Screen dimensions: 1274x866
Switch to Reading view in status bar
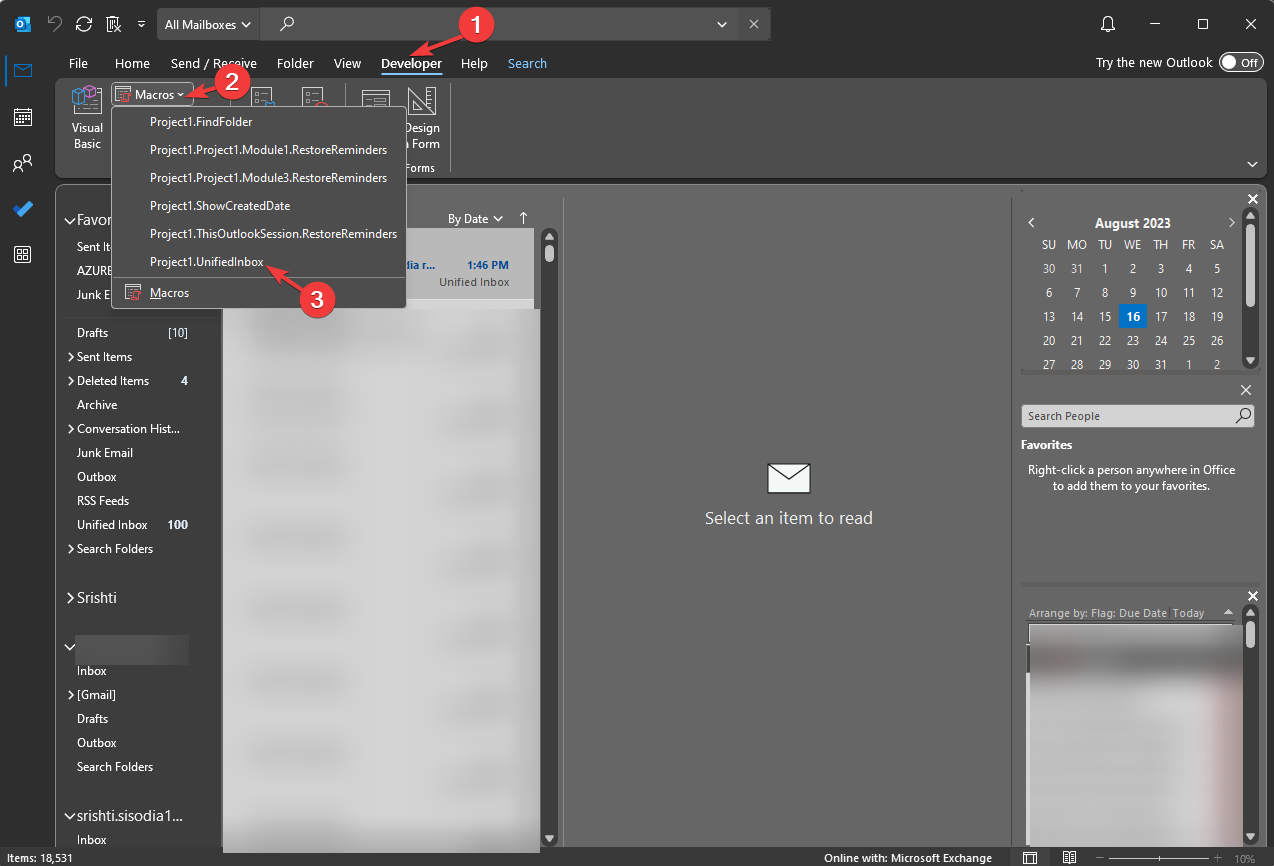pos(1069,858)
